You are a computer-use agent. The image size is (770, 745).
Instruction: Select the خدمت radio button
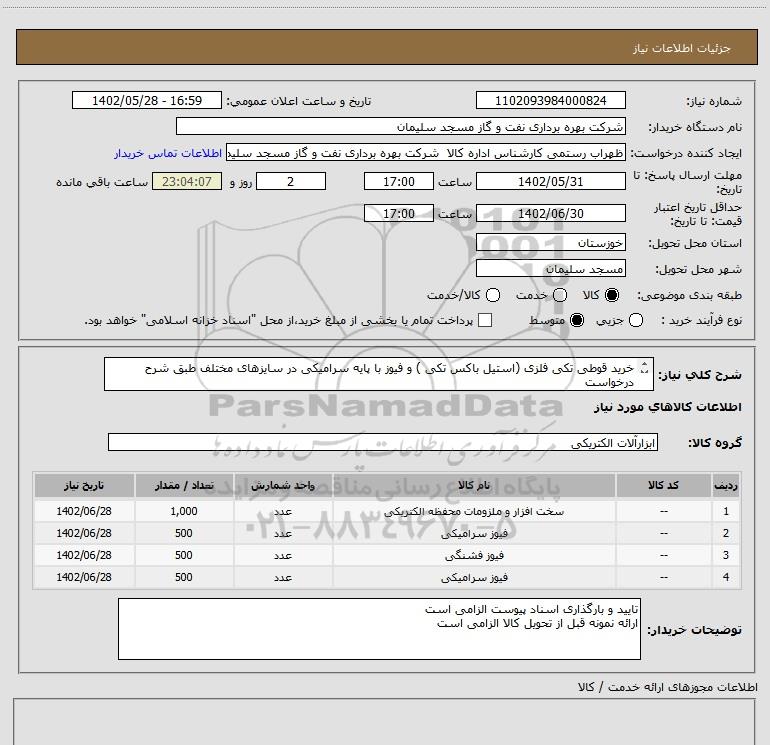pos(560,295)
